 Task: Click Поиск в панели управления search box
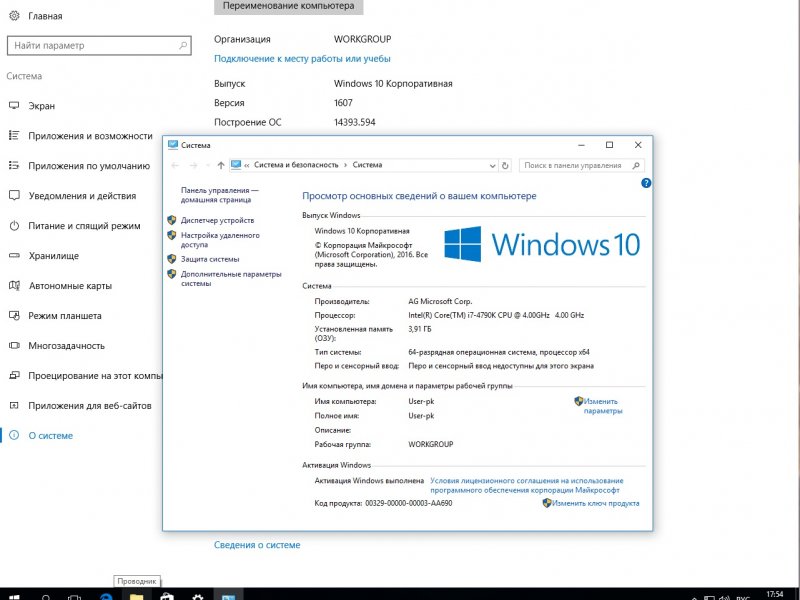pos(582,165)
